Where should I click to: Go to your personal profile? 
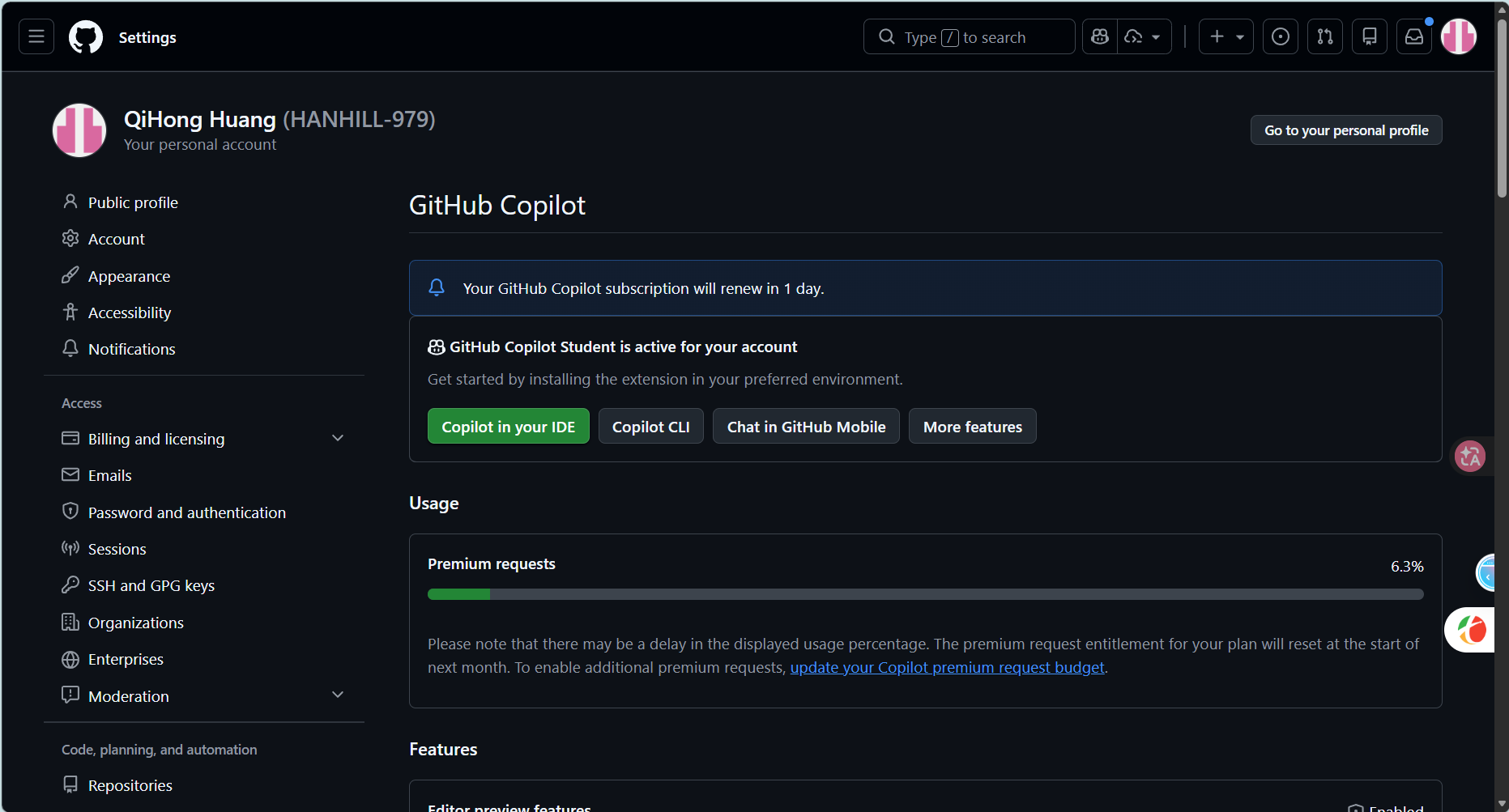pos(1346,130)
